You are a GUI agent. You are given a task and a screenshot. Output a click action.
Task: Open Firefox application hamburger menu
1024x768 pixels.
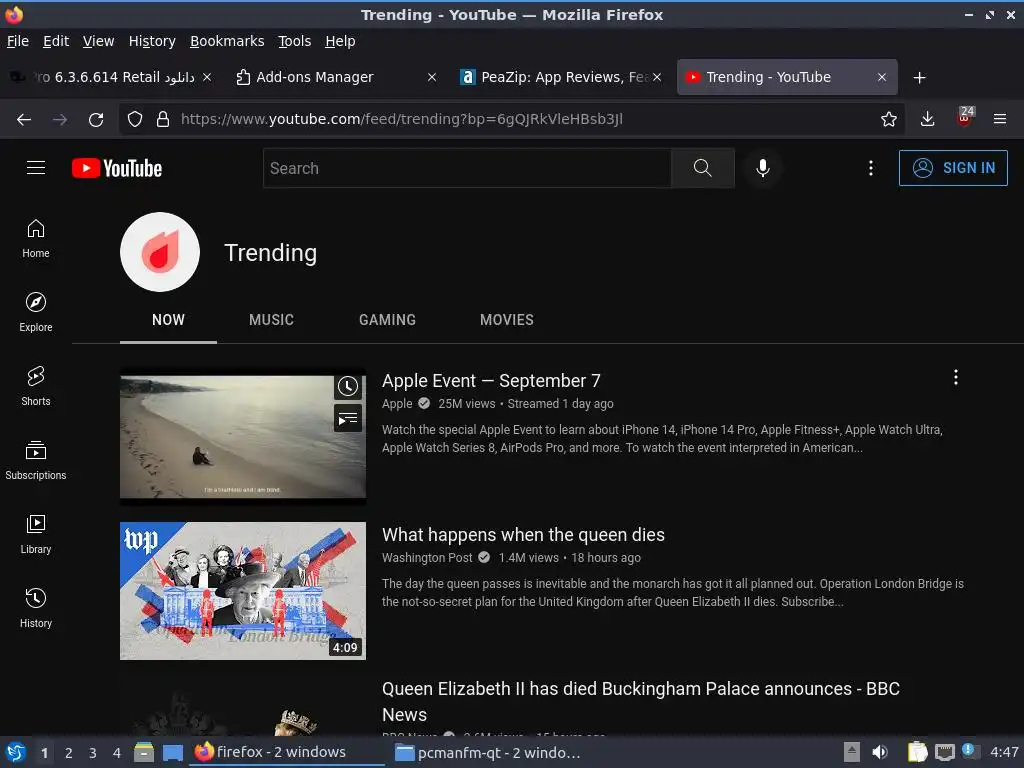[x=999, y=119]
